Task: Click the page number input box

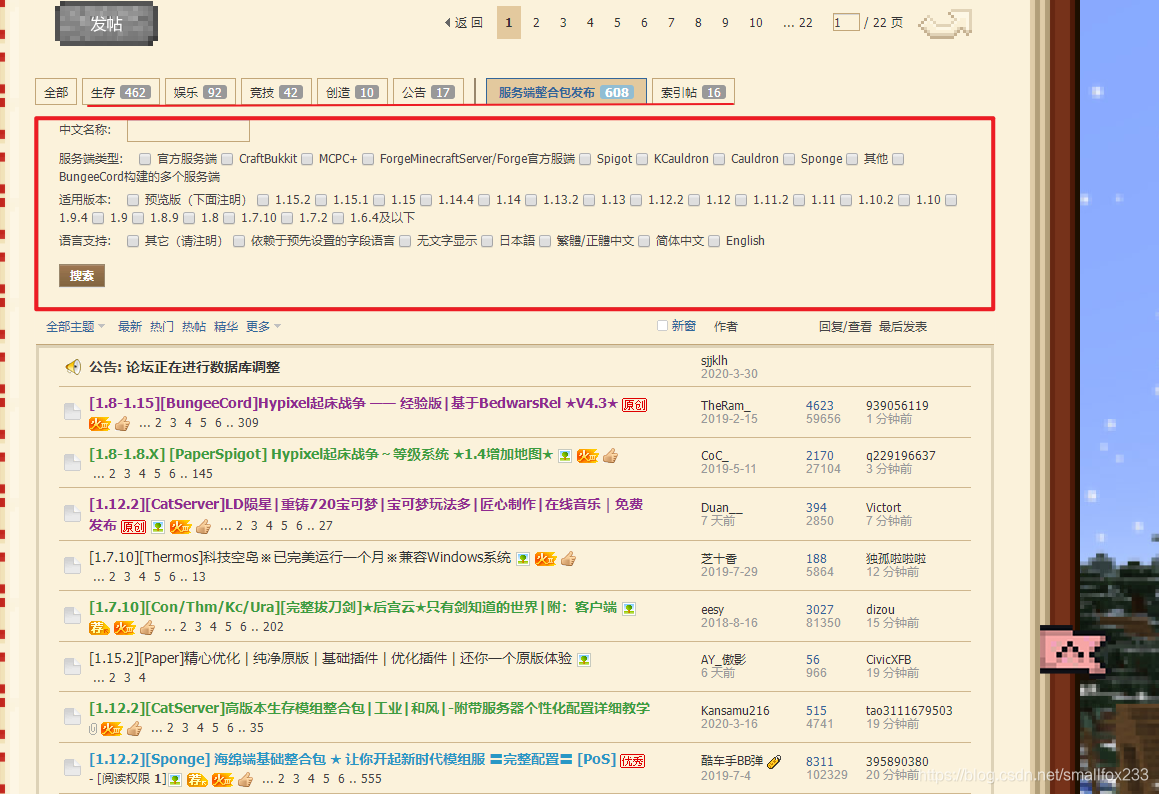Action: click(x=846, y=23)
